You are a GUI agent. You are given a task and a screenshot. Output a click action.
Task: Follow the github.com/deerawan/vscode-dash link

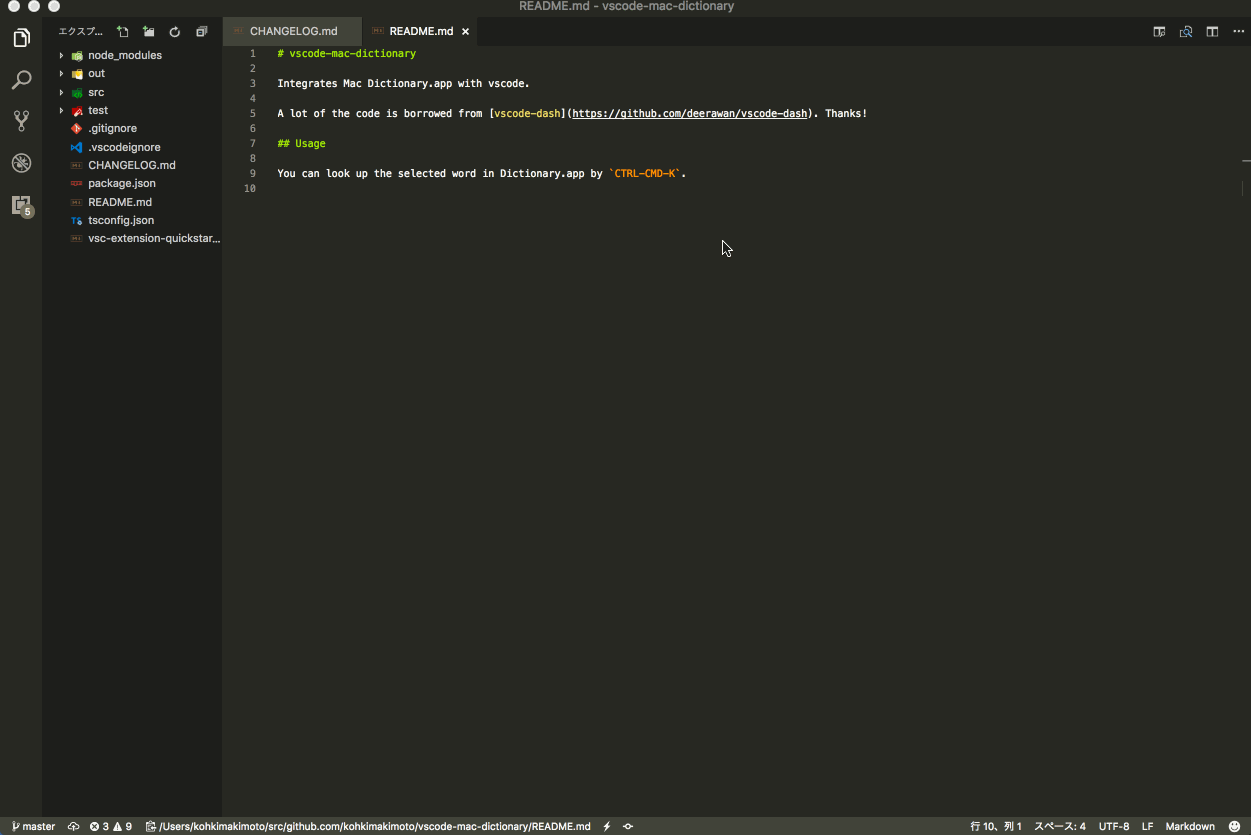coord(689,113)
